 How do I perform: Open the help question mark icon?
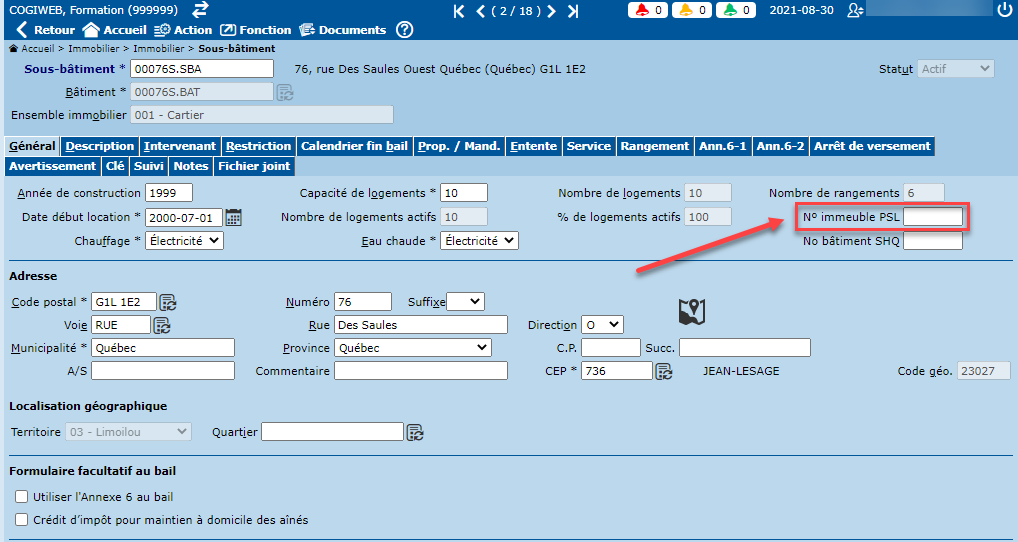pyautogui.click(x=404, y=30)
